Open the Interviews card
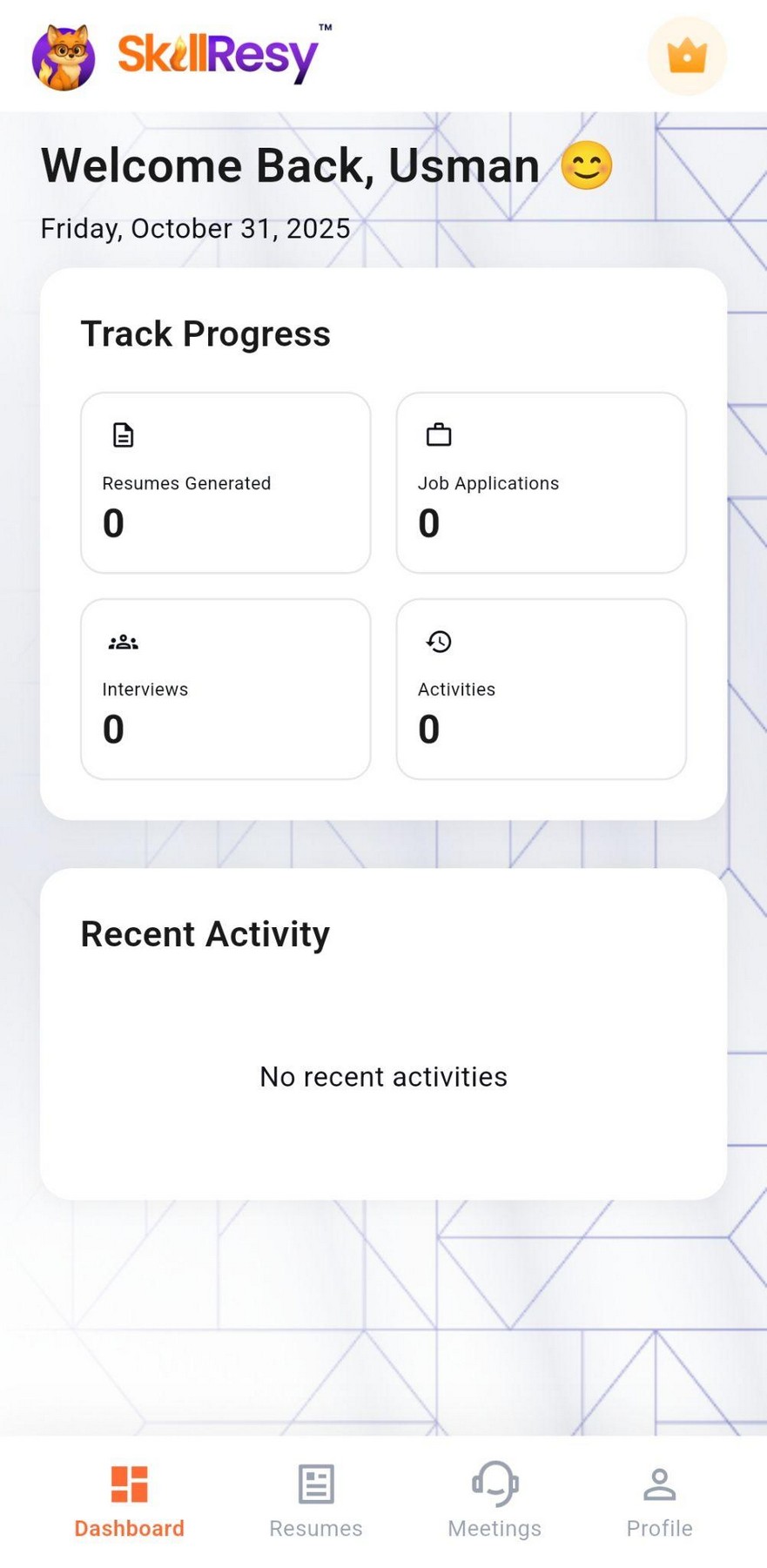 (x=225, y=688)
